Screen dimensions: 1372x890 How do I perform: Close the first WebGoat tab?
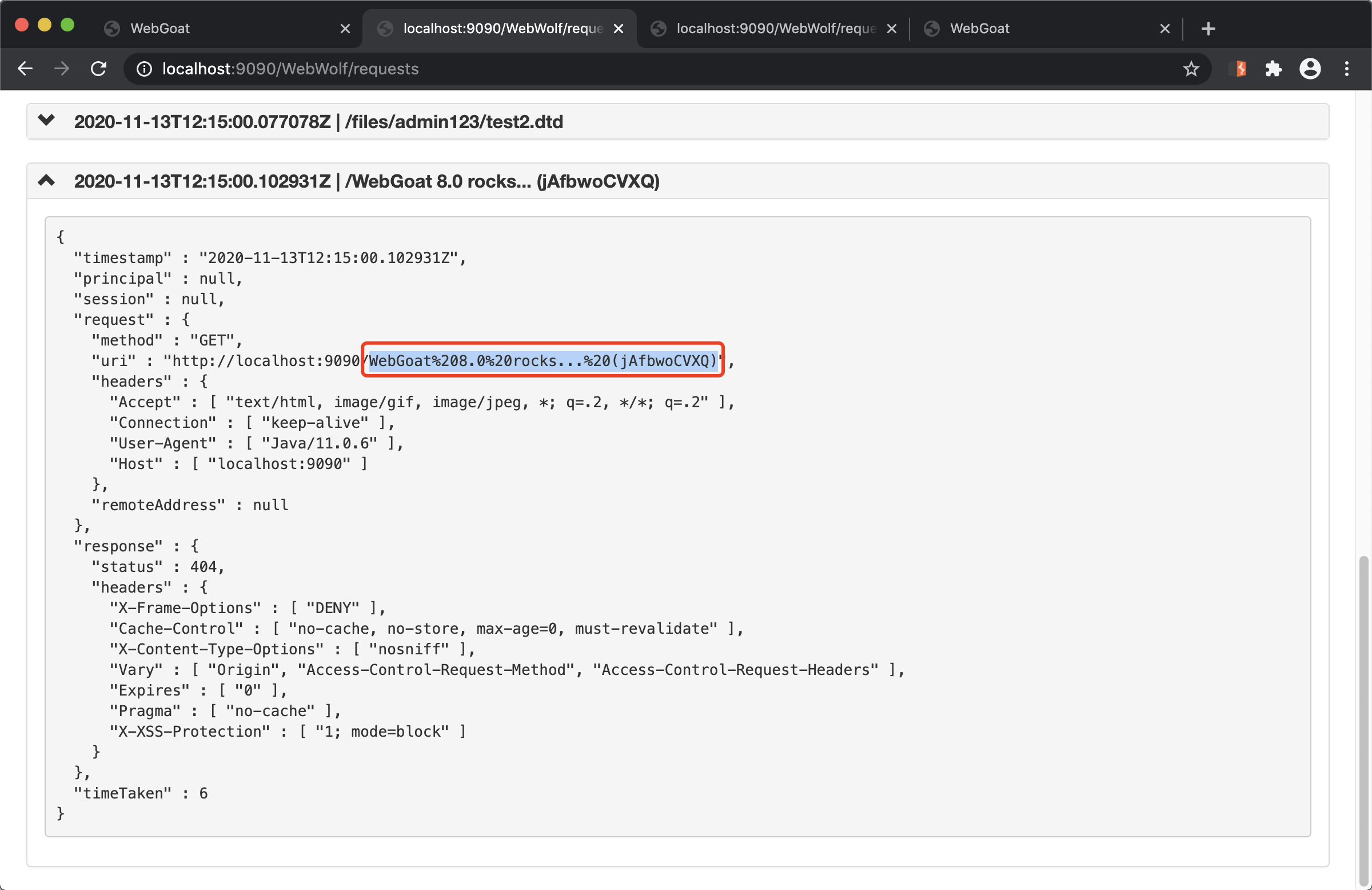345,28
